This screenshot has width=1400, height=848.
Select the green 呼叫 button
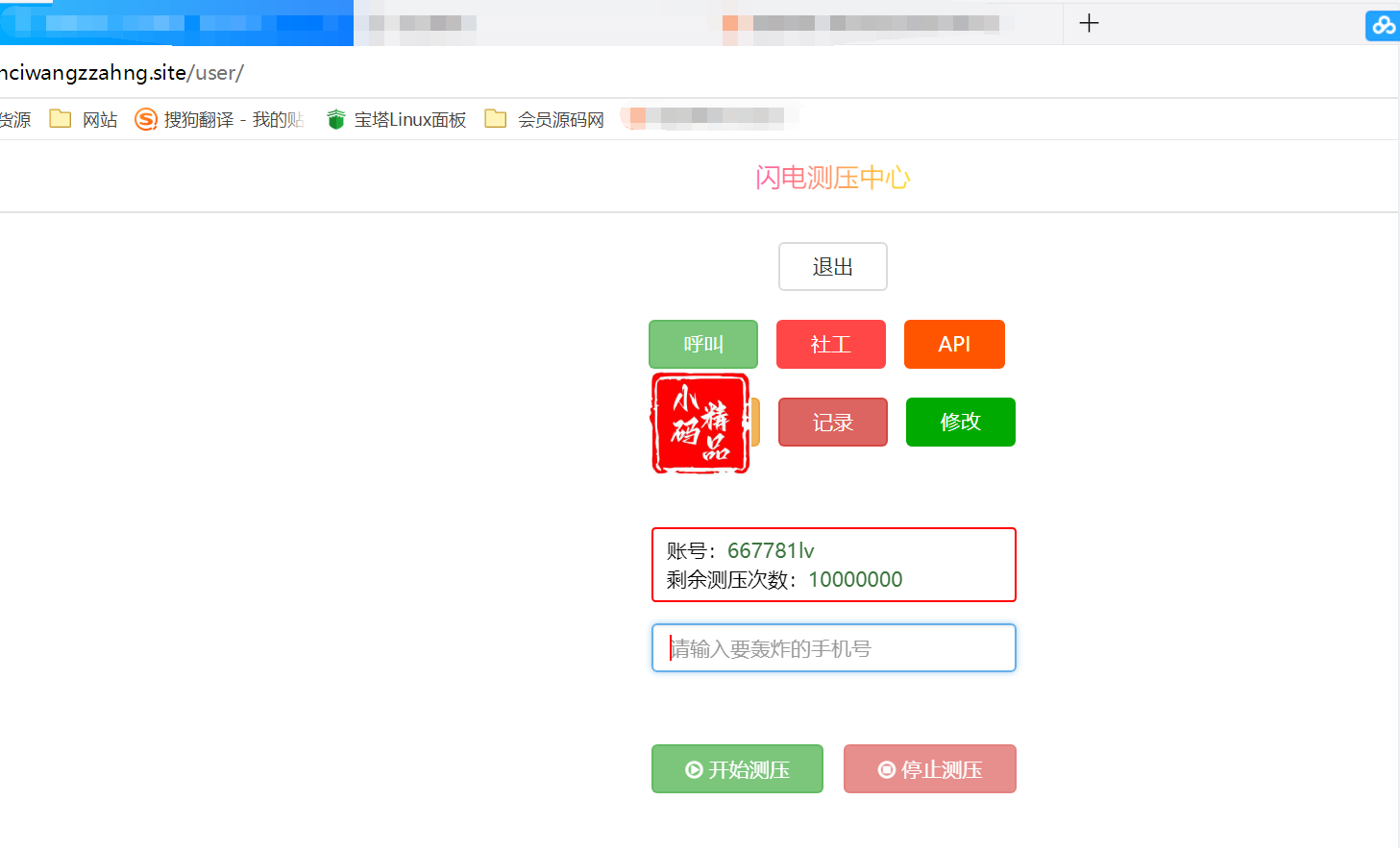click(x=703, y=344)
